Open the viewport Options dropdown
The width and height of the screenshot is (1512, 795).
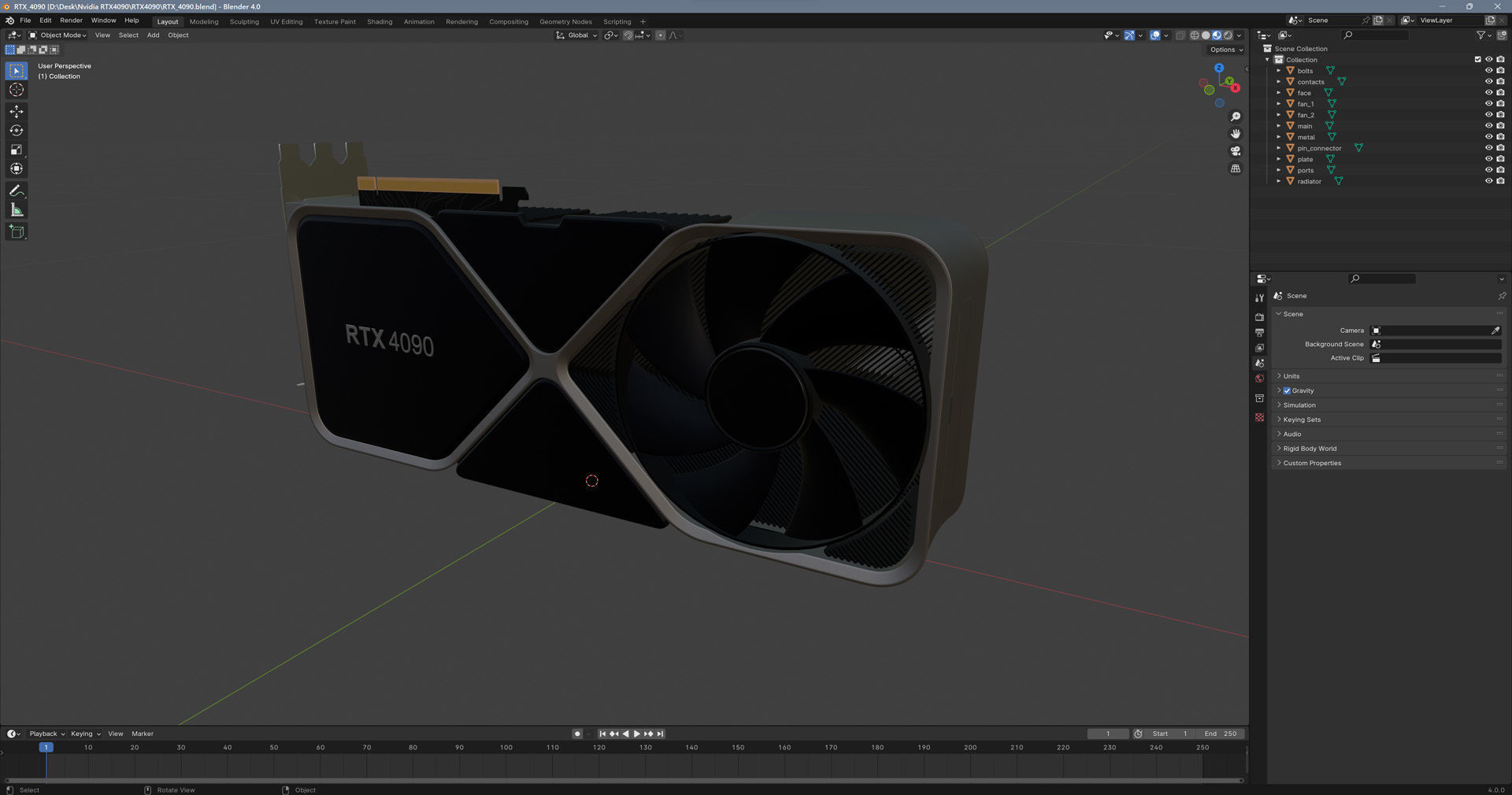click(x=1226, y=50)
